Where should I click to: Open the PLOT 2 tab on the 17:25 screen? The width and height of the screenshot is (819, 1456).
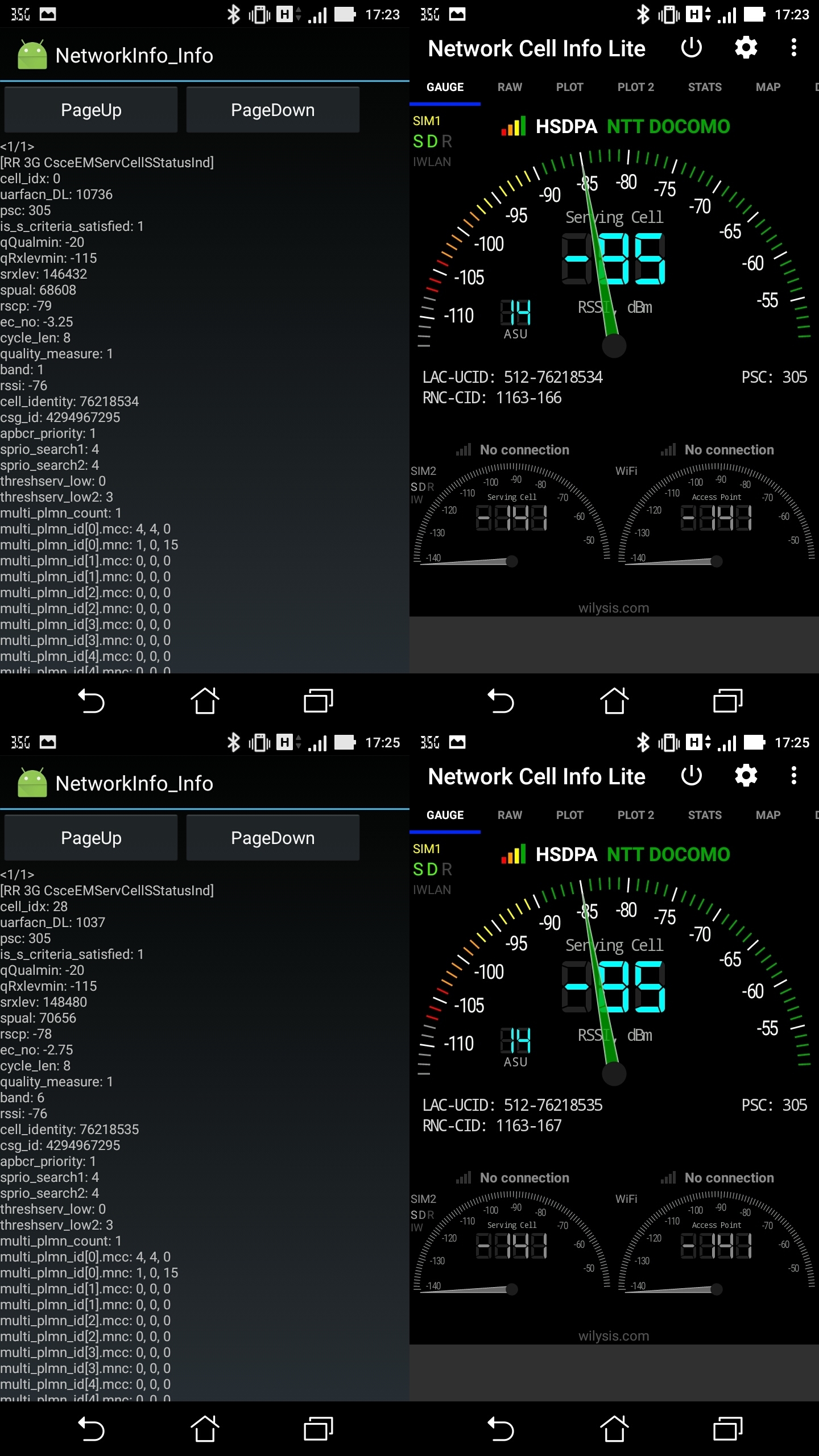(x=635, y=815)
